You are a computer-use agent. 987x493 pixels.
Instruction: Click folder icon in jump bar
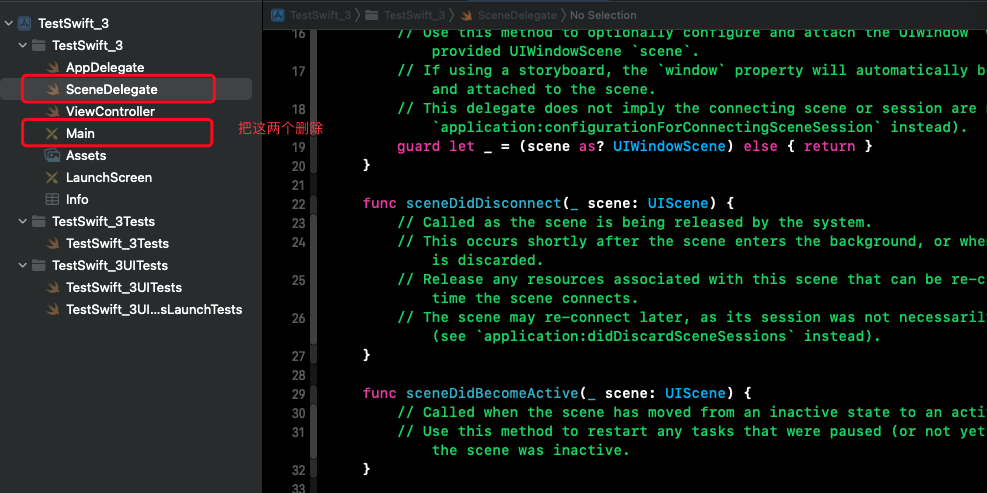pyautogui.click(x=372, y=15)
